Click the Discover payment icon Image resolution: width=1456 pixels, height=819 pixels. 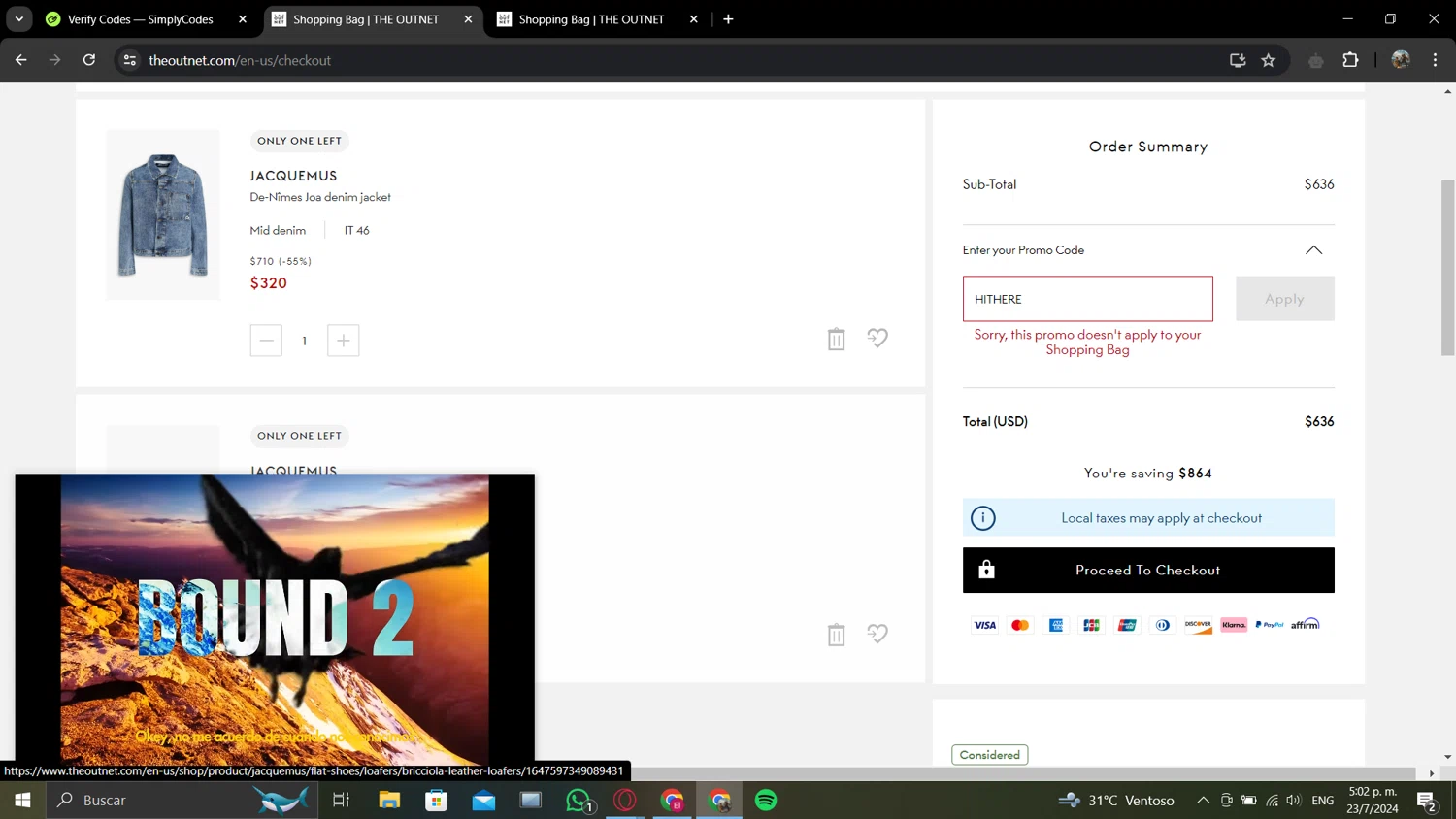[1198, 625]
